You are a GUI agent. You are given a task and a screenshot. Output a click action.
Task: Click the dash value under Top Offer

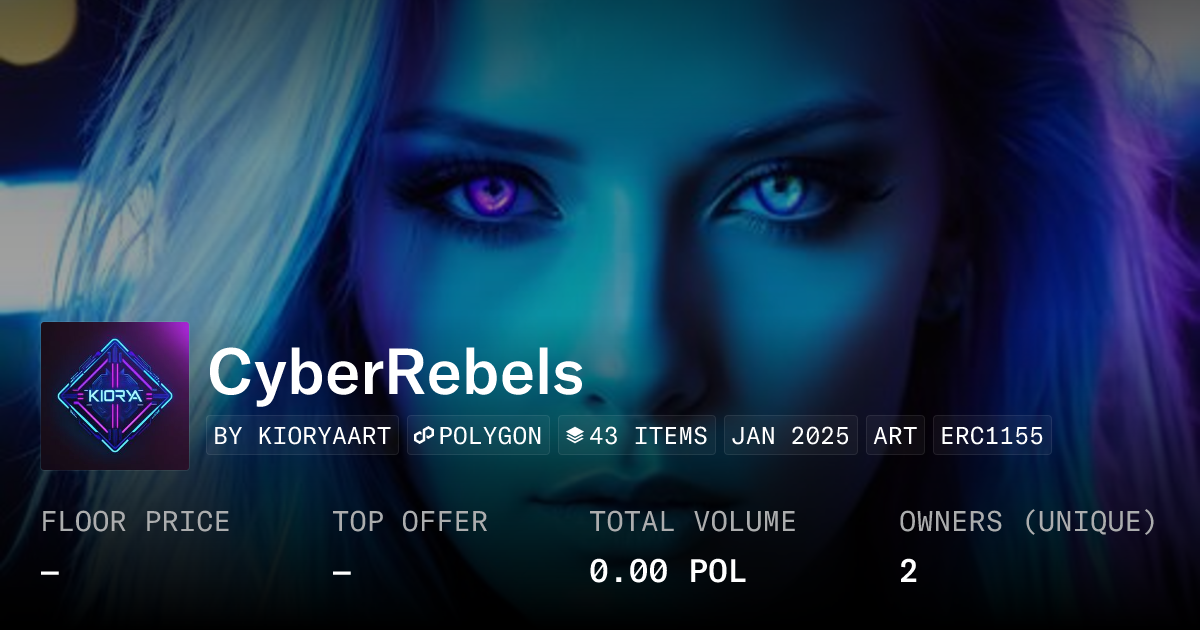click(342, 572)
